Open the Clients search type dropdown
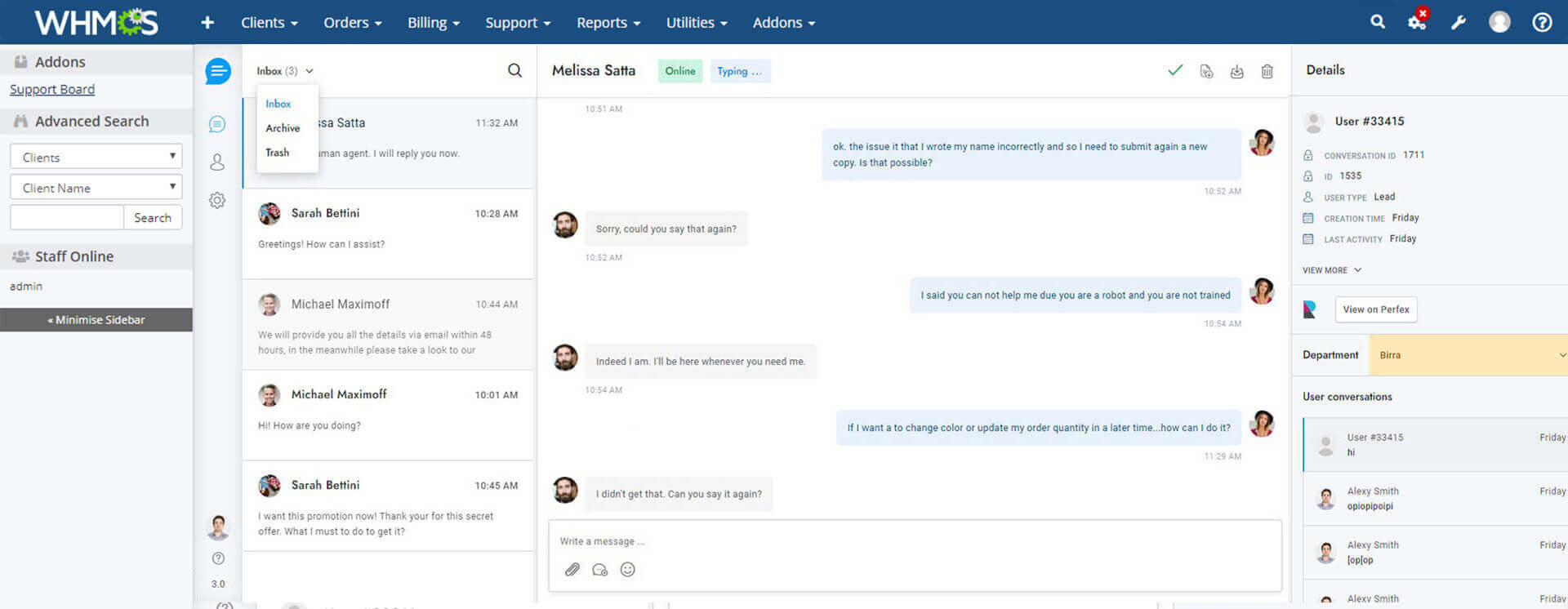This screenshot has width=1568, height=609. pos(96,157)
